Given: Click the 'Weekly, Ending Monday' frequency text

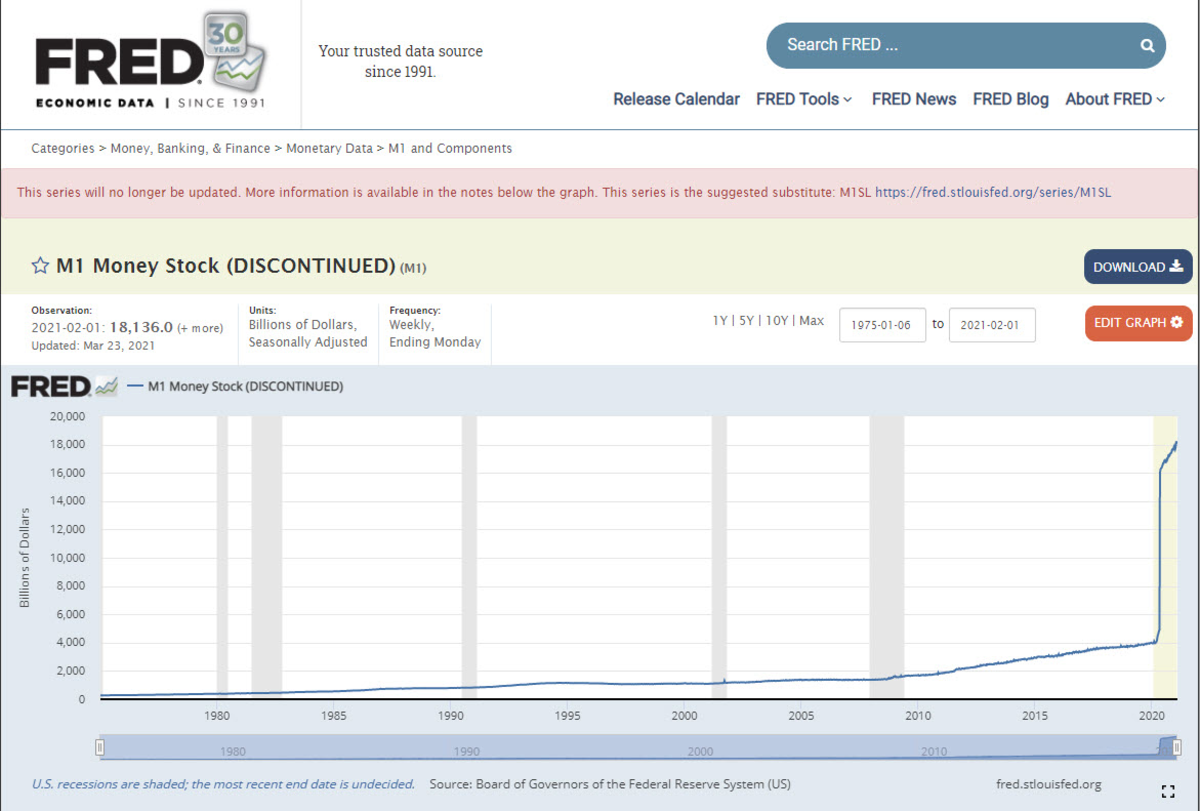Looking at the screenshot, I should (435, 334).
